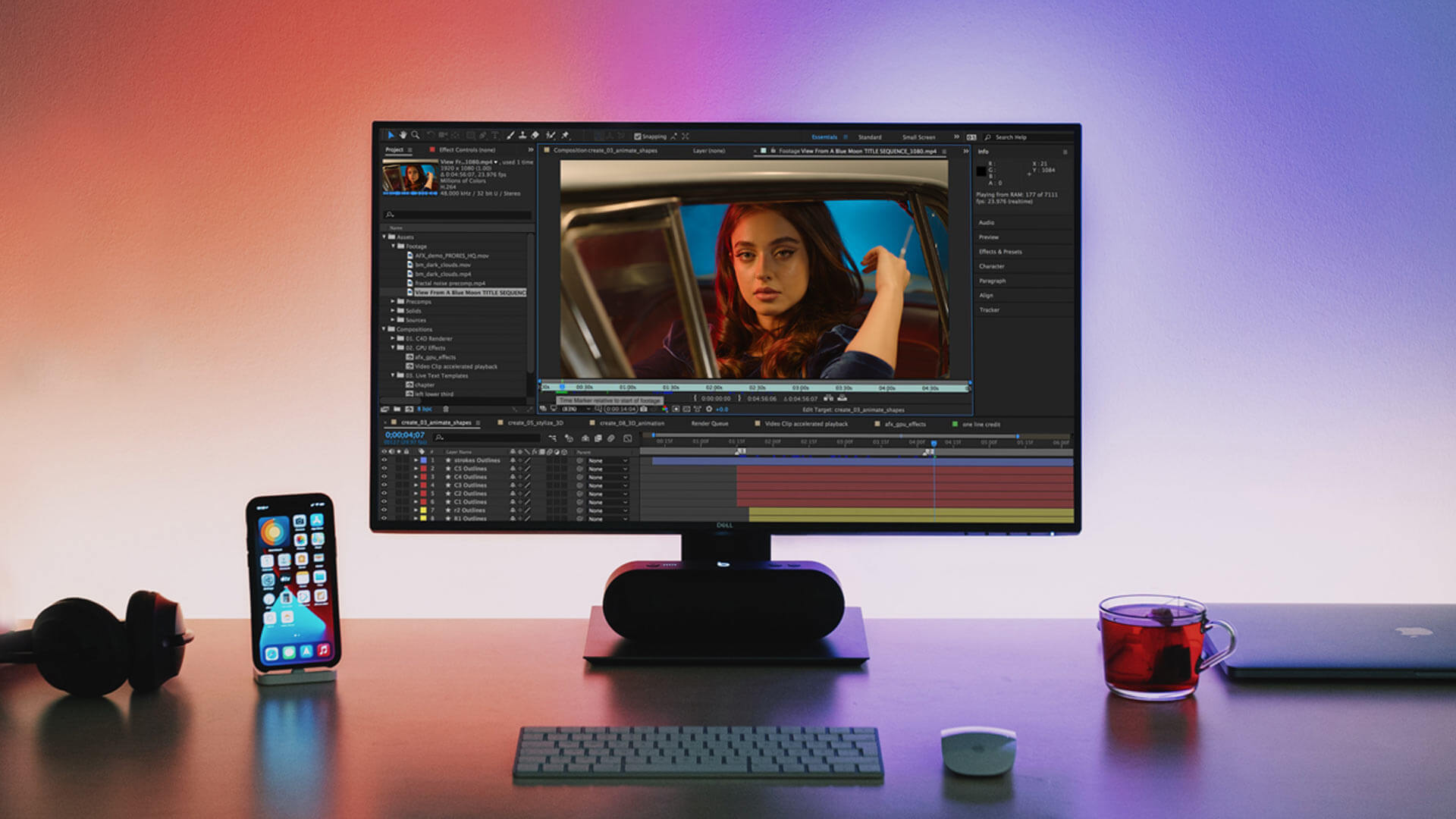Collapse the Footage folder

click(393, 246)
